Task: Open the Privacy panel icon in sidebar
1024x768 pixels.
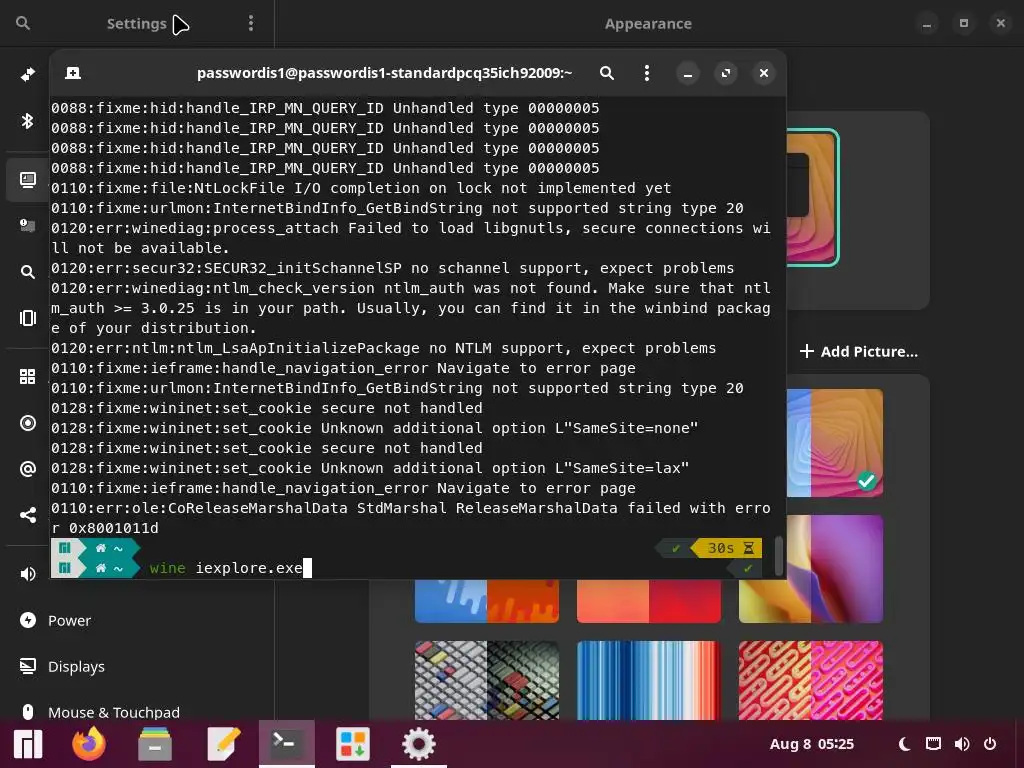Action: pos(27,423)
